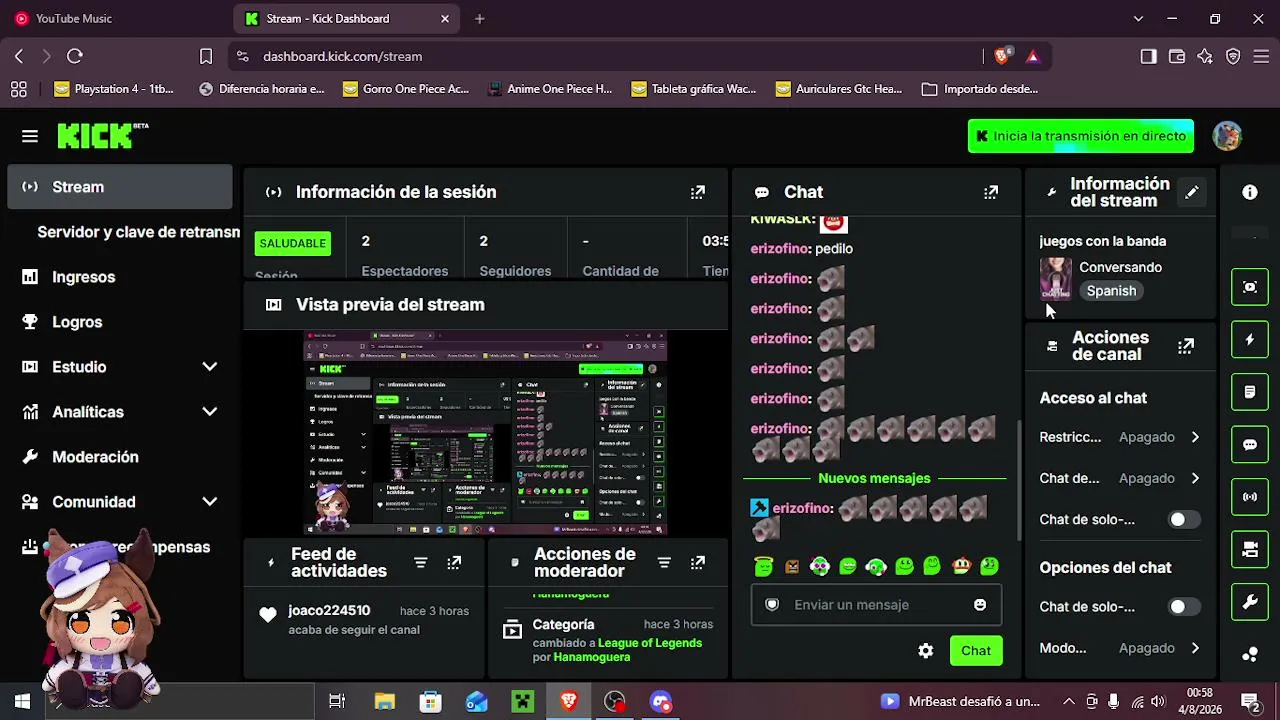Open chat settings gear icon
The width and height of the screenshot is (1280, 720).
click(926, 651)
